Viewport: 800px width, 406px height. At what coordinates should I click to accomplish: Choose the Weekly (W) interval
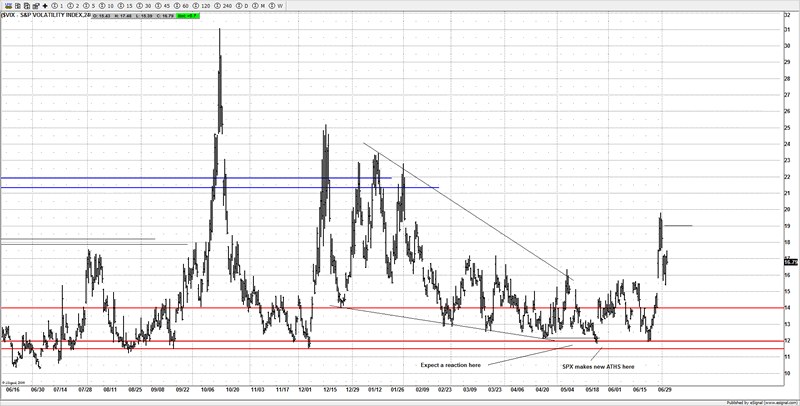click(280, 5)
